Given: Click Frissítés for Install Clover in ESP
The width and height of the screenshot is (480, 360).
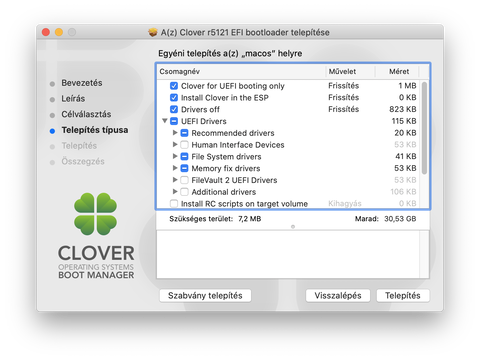Looking at the screenshot, I should click(x=344, y=98).
